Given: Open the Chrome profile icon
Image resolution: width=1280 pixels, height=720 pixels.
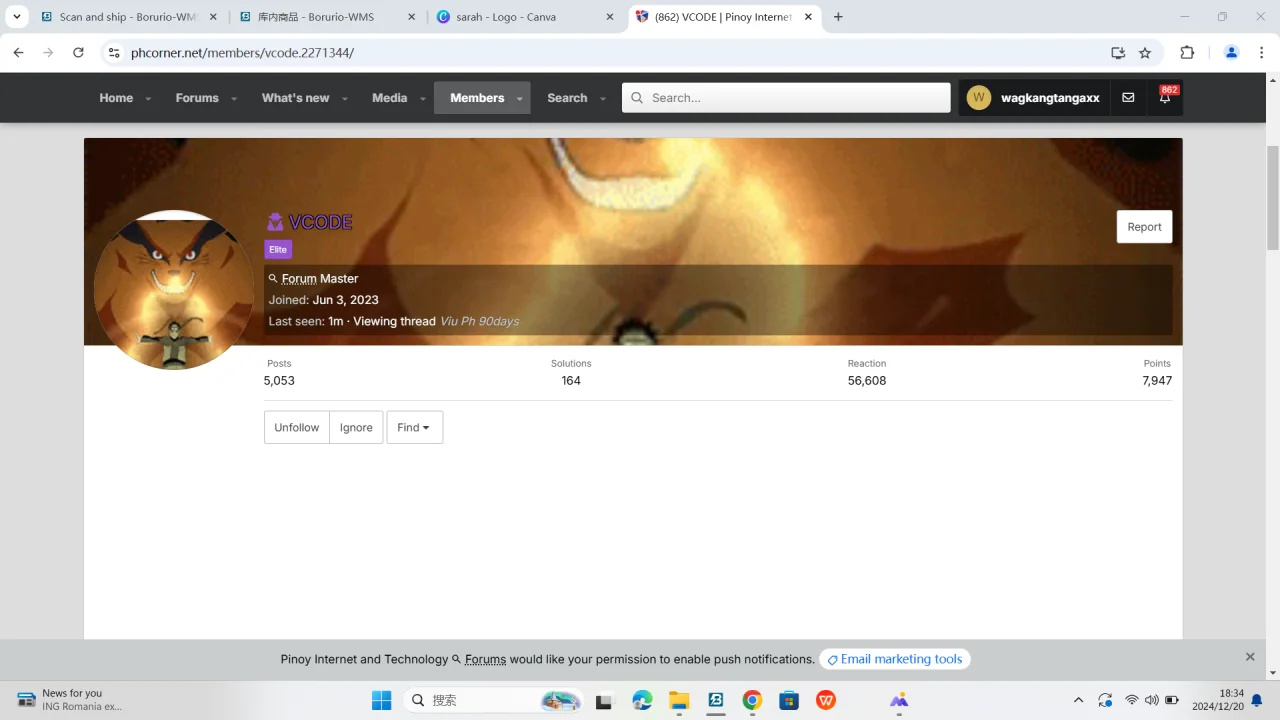Looking at the screenshot, I should tap(1232, 53).
